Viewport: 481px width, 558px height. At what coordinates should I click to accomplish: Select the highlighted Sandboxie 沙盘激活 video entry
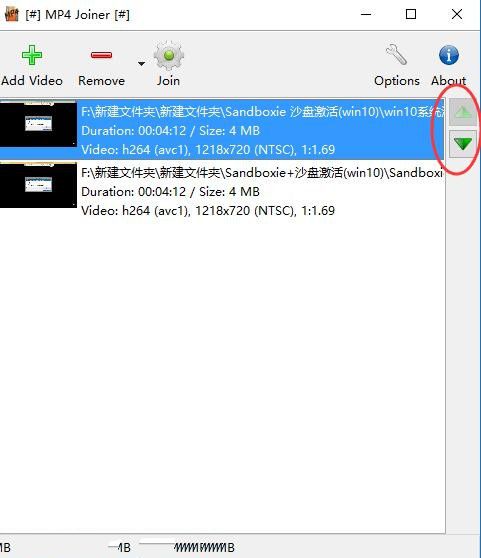222,129
